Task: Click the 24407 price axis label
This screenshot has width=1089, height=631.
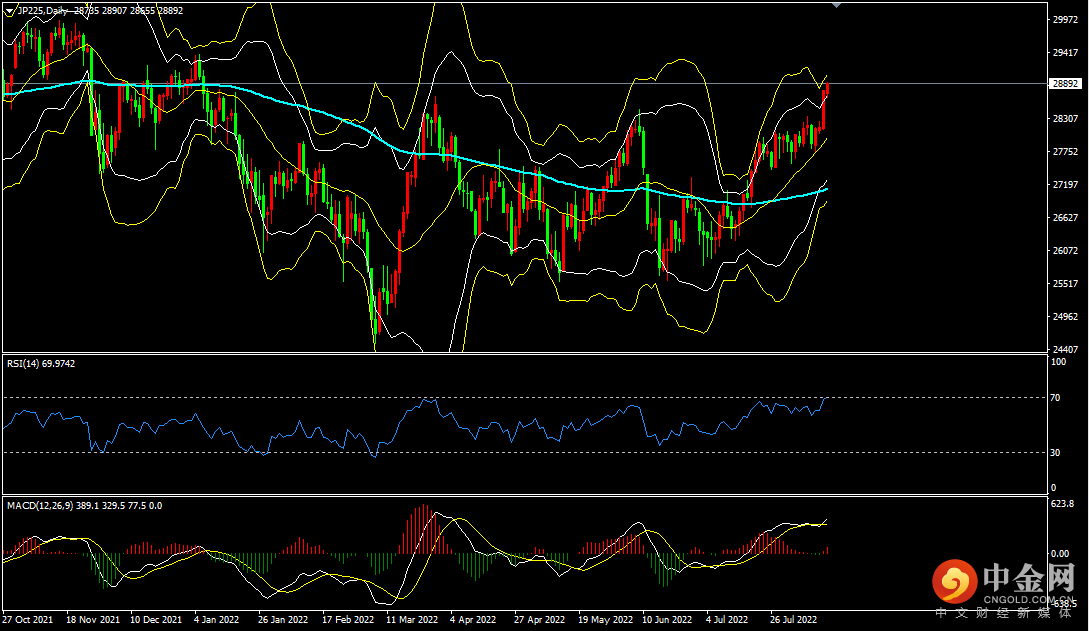Action: tap(1064, 350)
